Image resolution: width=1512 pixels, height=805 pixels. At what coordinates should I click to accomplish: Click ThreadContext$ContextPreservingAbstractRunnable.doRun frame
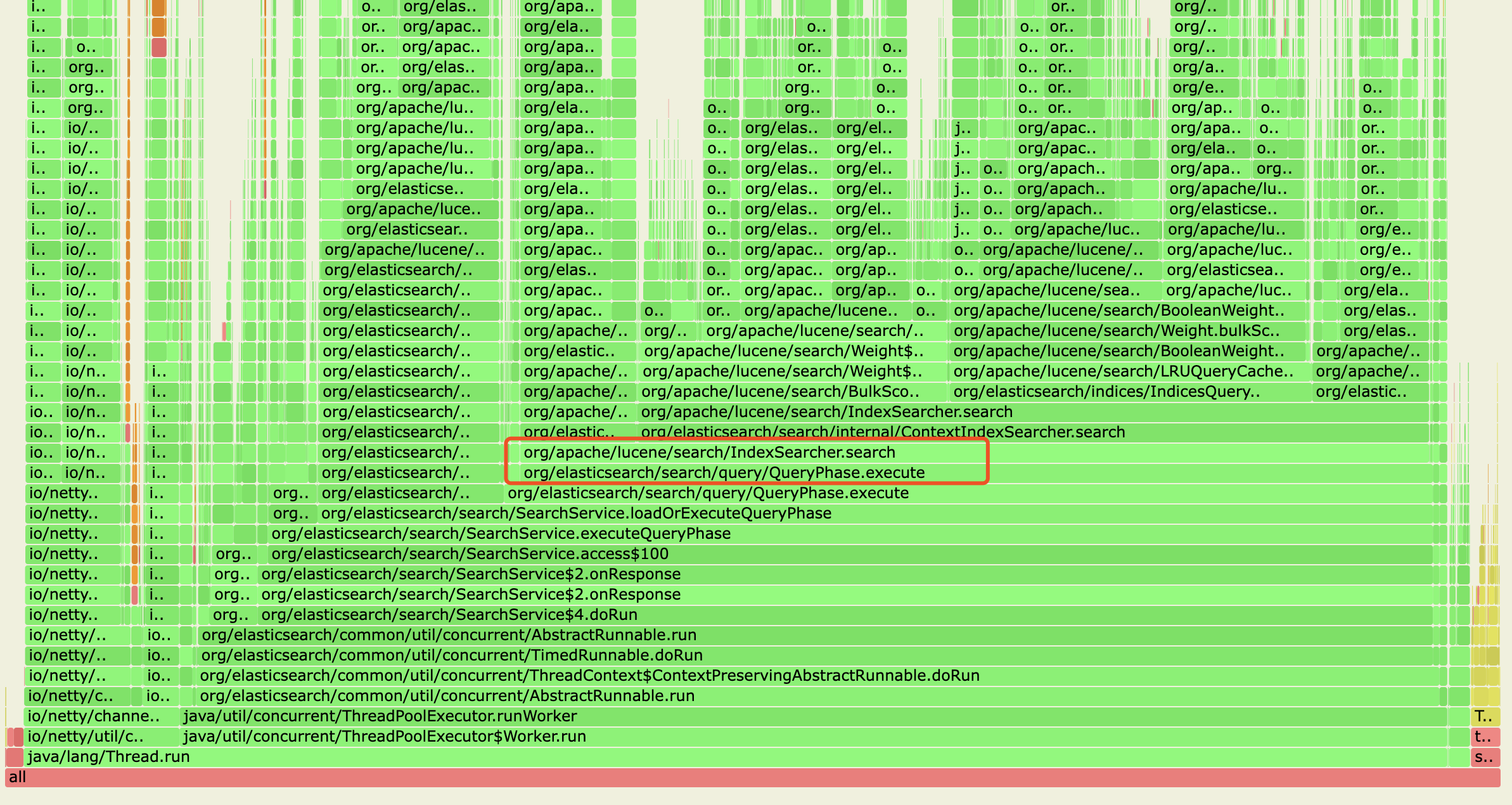(x=817, y=676)
